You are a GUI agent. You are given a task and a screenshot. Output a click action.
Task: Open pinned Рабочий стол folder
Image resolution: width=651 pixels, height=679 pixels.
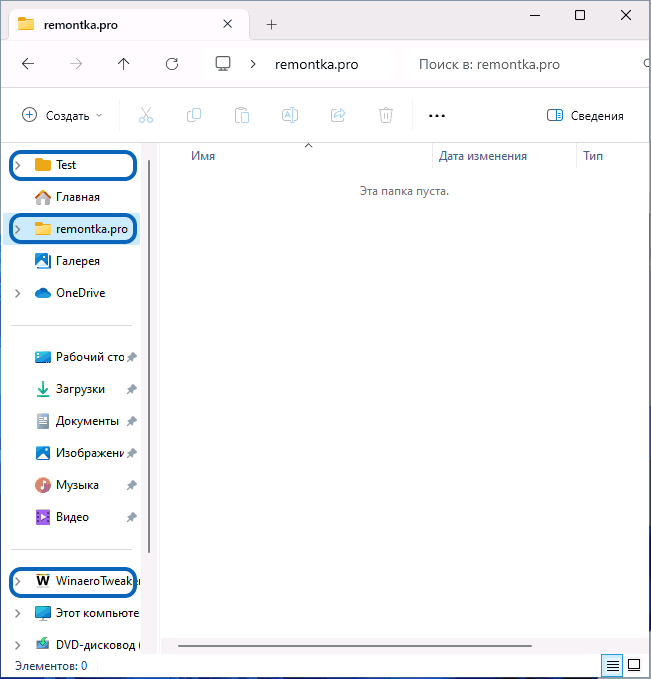80,357
